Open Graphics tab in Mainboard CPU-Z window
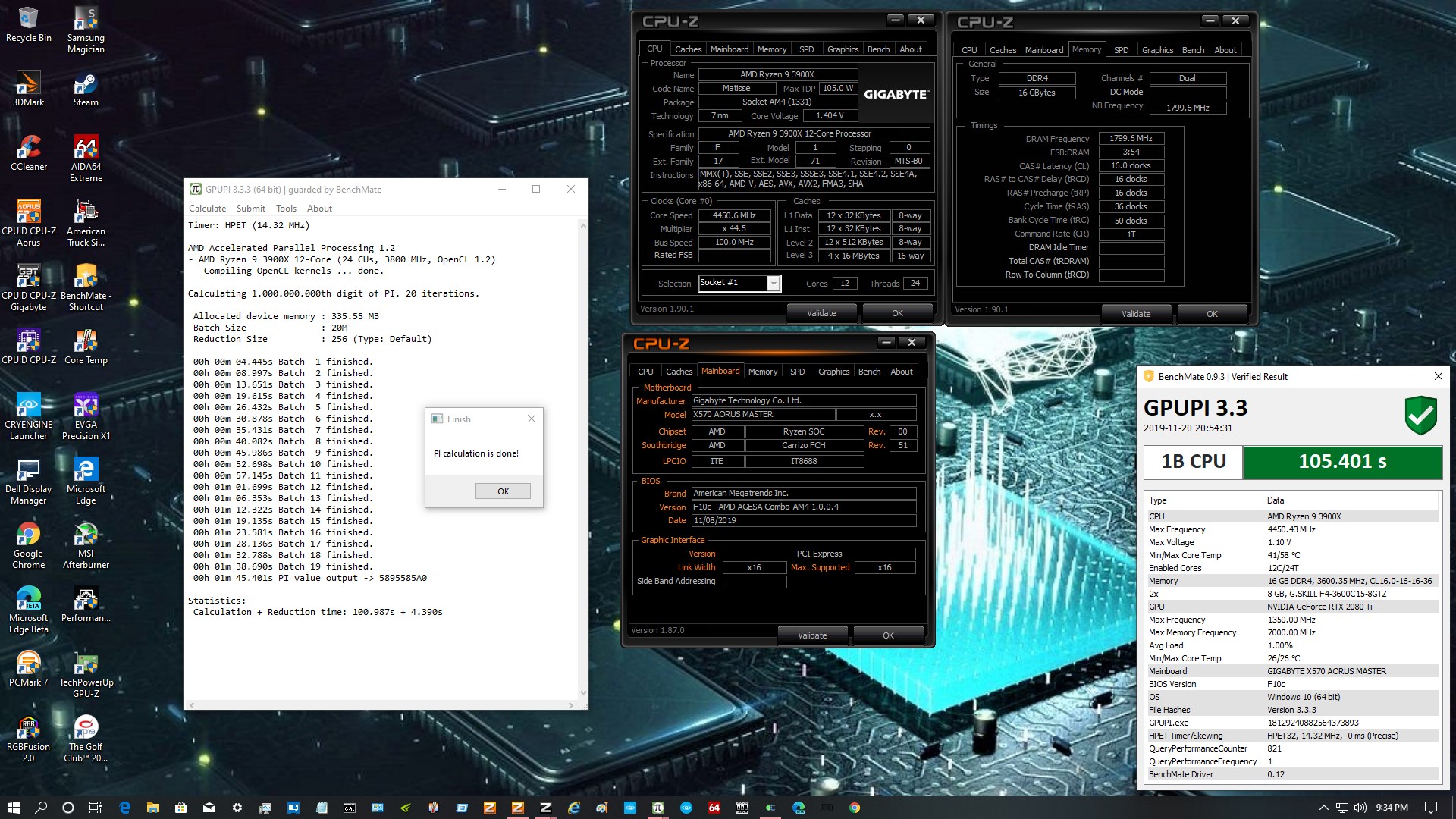This screenshot has height=819, width=1456. point(833,372)
